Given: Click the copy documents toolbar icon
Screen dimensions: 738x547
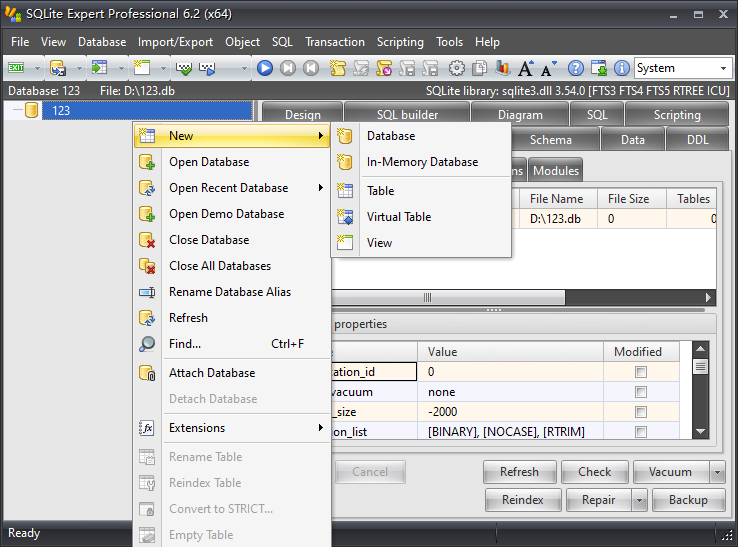Looking at the screenshot, I should click(x=480, y=68).
